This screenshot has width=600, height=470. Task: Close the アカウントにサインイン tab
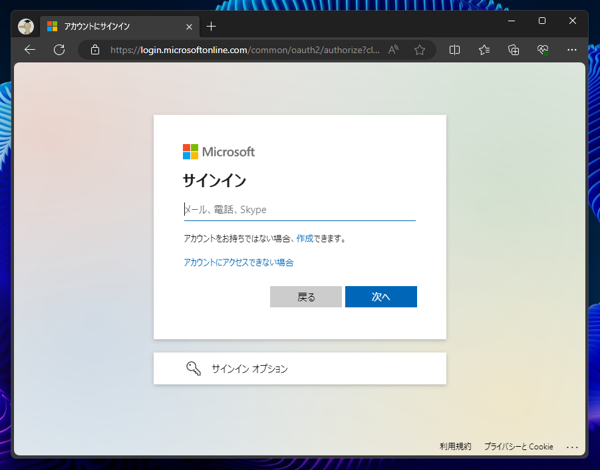(189, 27)
